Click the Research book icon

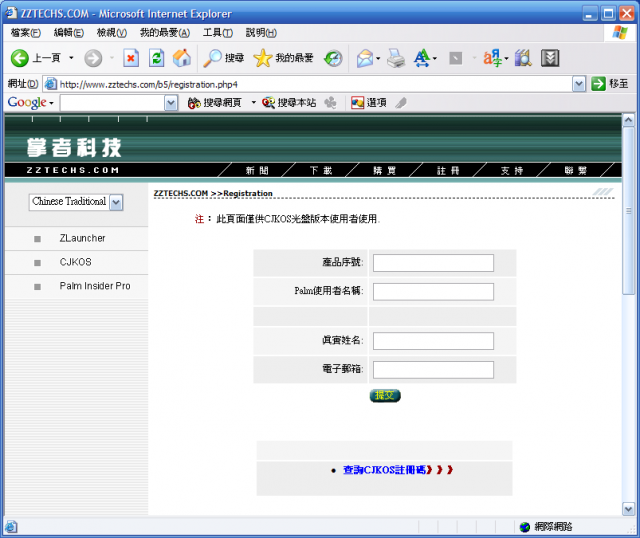click(523, 58)
